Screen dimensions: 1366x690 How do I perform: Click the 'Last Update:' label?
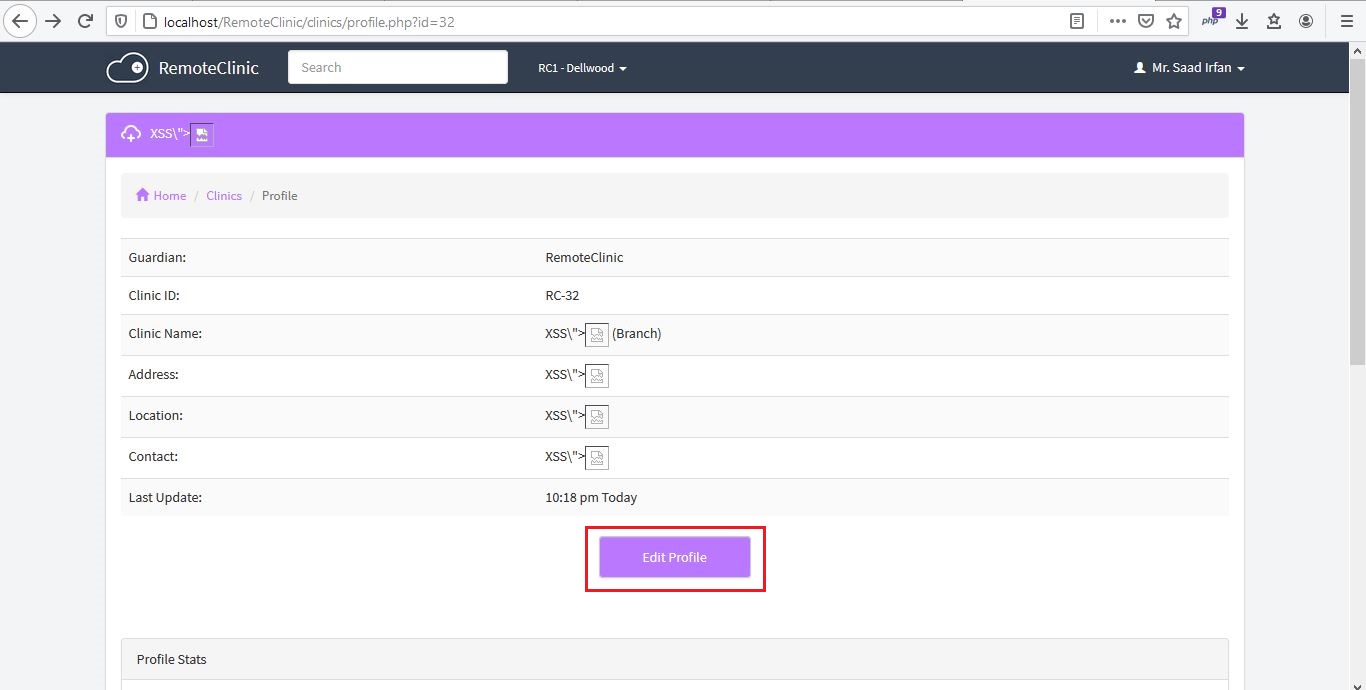tap(165, 498)
